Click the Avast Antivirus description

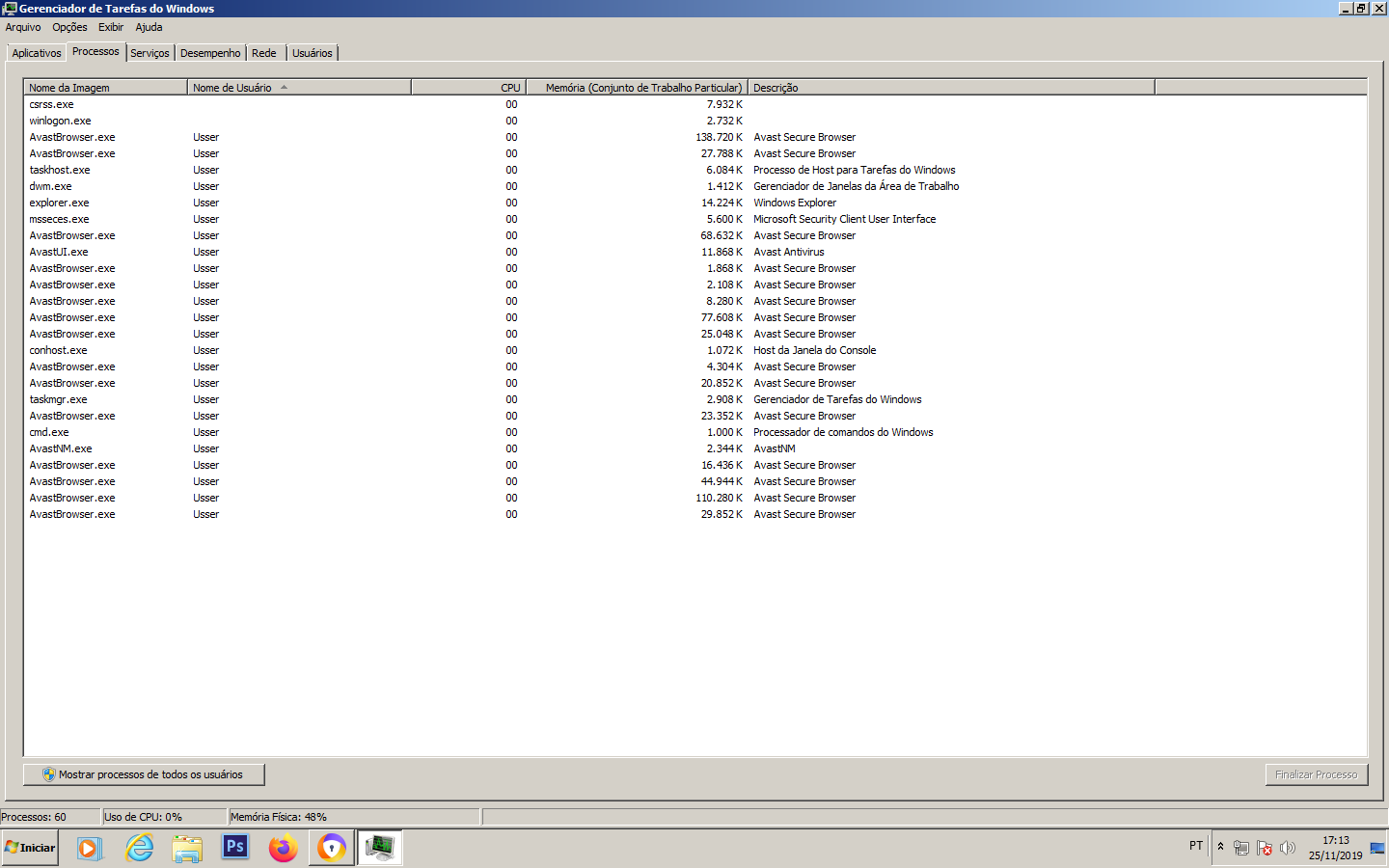pos(789,252)
